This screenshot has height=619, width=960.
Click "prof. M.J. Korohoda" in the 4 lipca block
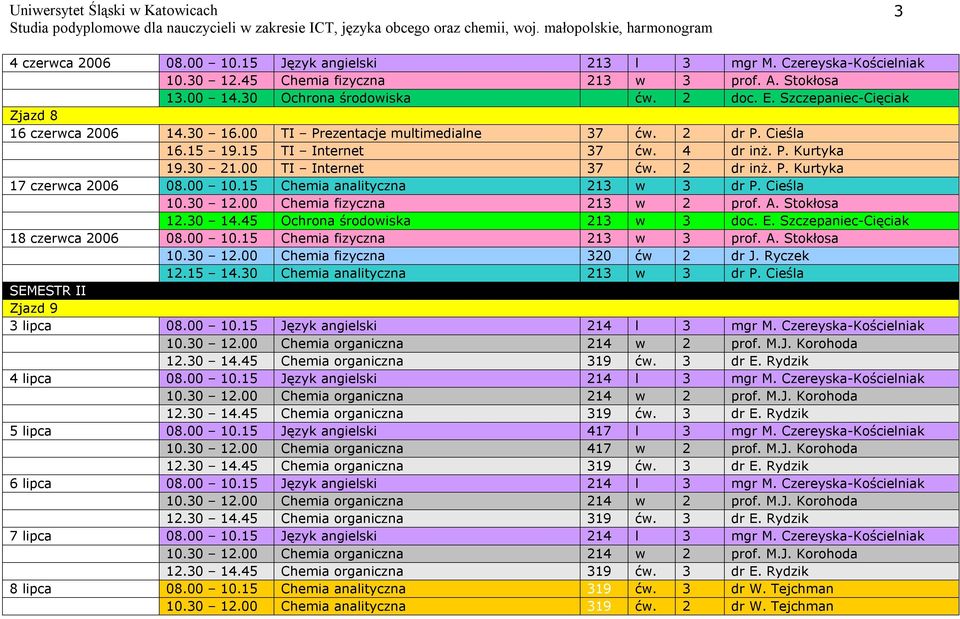tap(794, 397)
